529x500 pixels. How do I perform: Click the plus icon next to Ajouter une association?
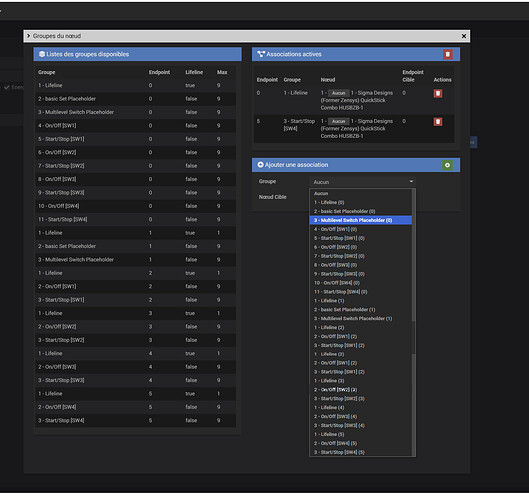260,165
